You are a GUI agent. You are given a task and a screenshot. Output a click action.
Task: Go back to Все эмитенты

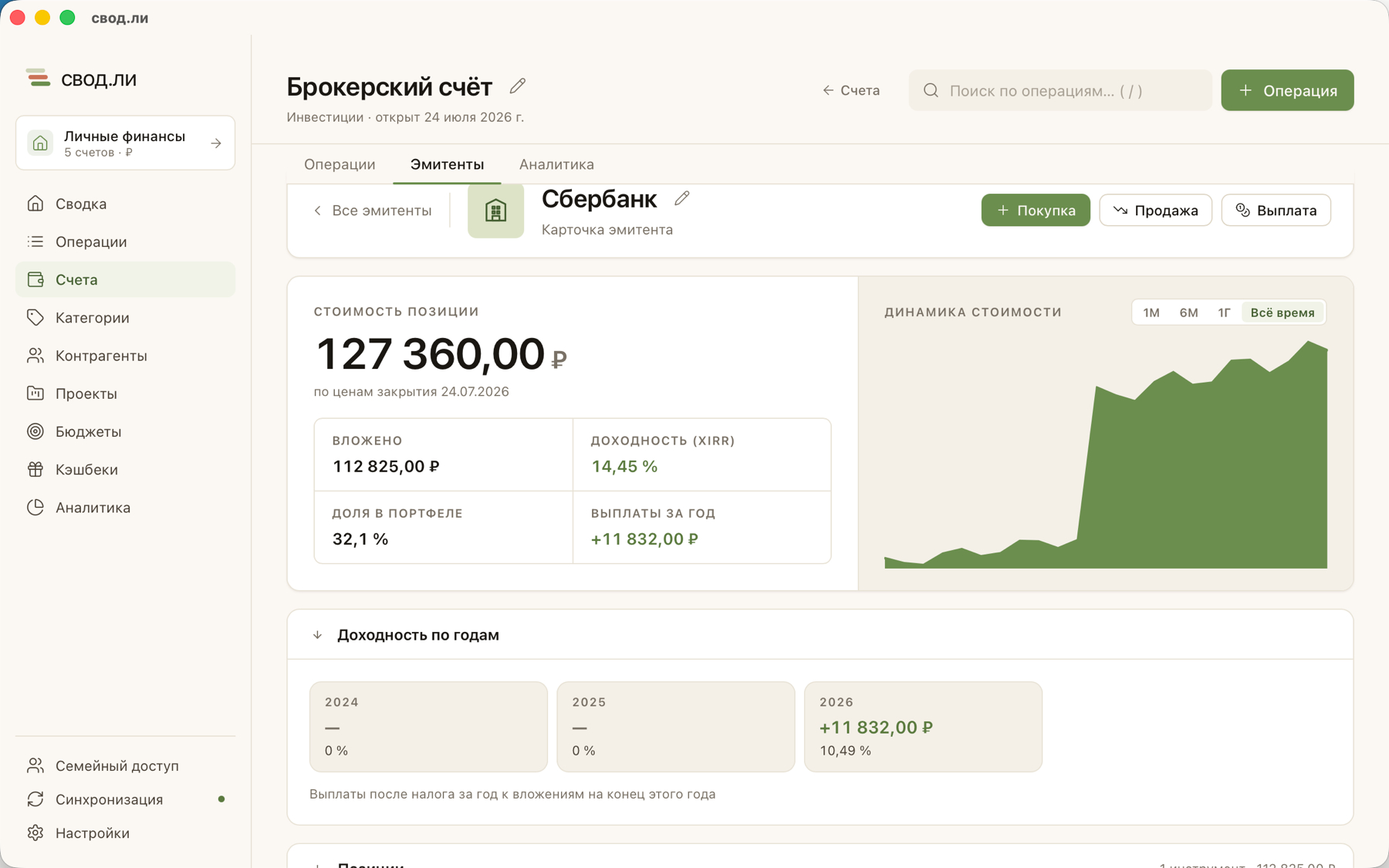click(x=373, y=211)
